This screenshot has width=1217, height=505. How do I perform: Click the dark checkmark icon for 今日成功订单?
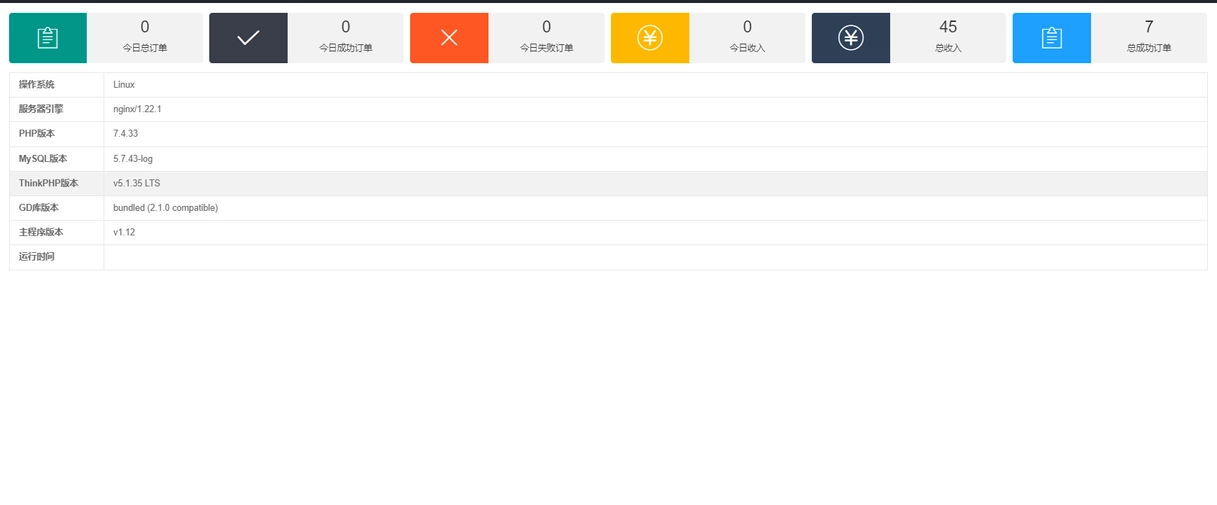(x=248, y=38)
